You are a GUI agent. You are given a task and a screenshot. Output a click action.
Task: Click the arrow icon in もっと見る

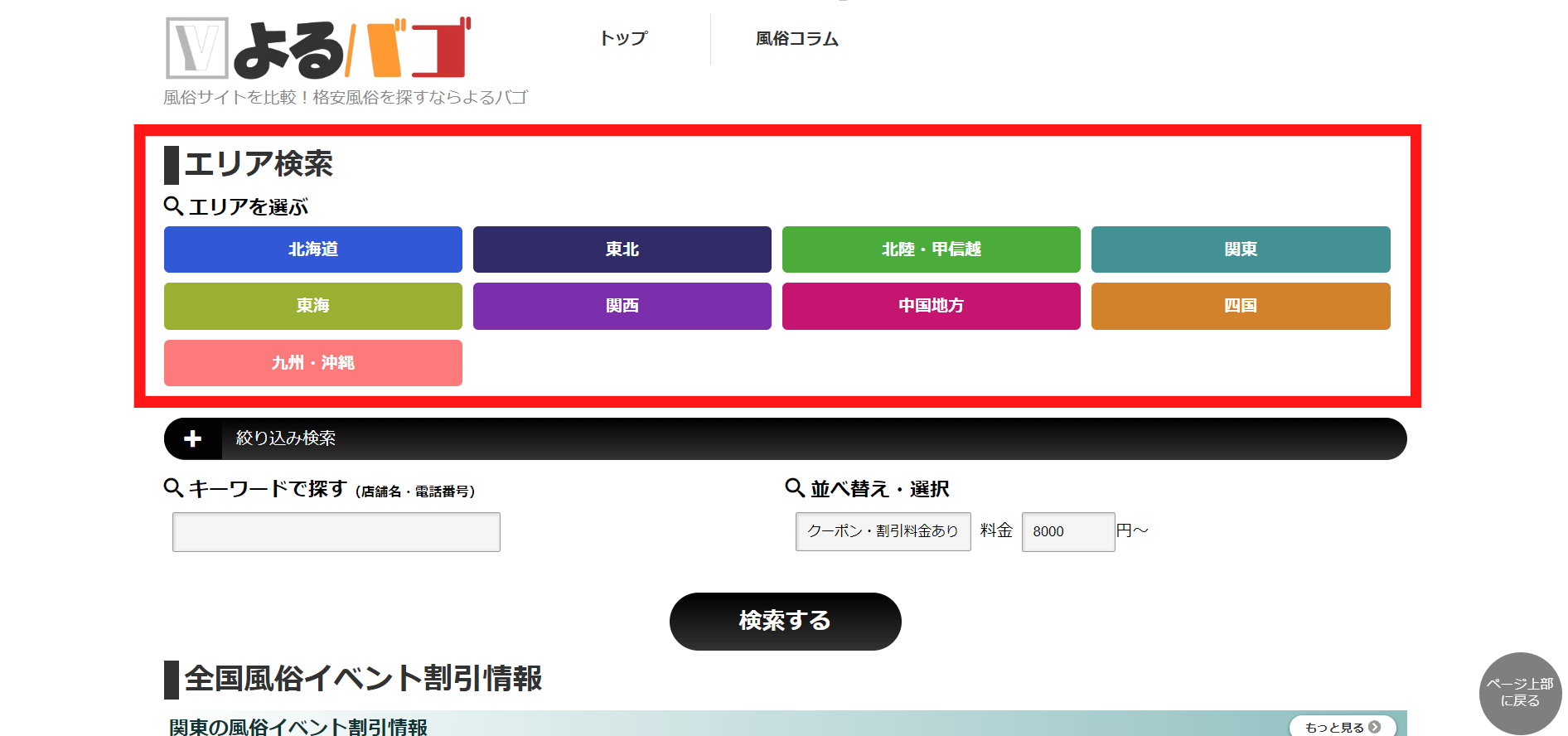(1375, 727)
